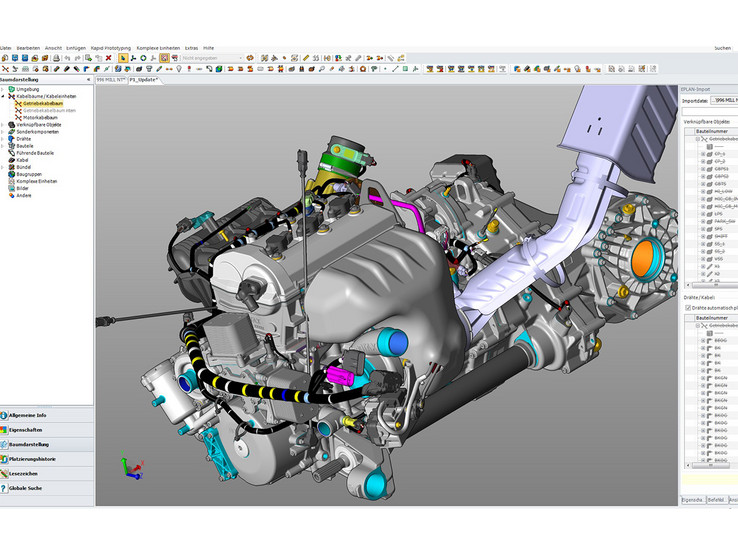Click the Baumdarstellung panel button

tap(47, 444)
